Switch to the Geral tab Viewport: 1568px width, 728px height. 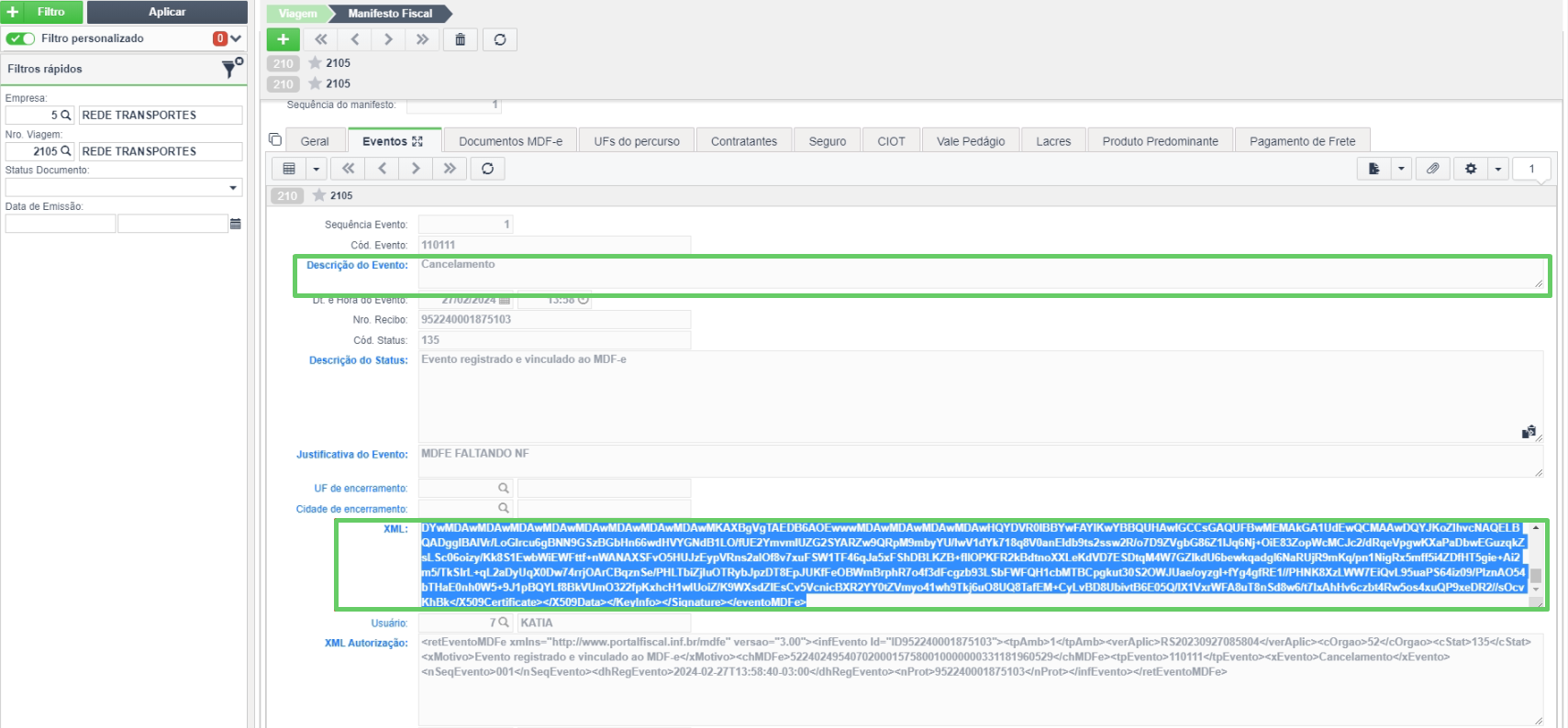click(x=315, y=141)
